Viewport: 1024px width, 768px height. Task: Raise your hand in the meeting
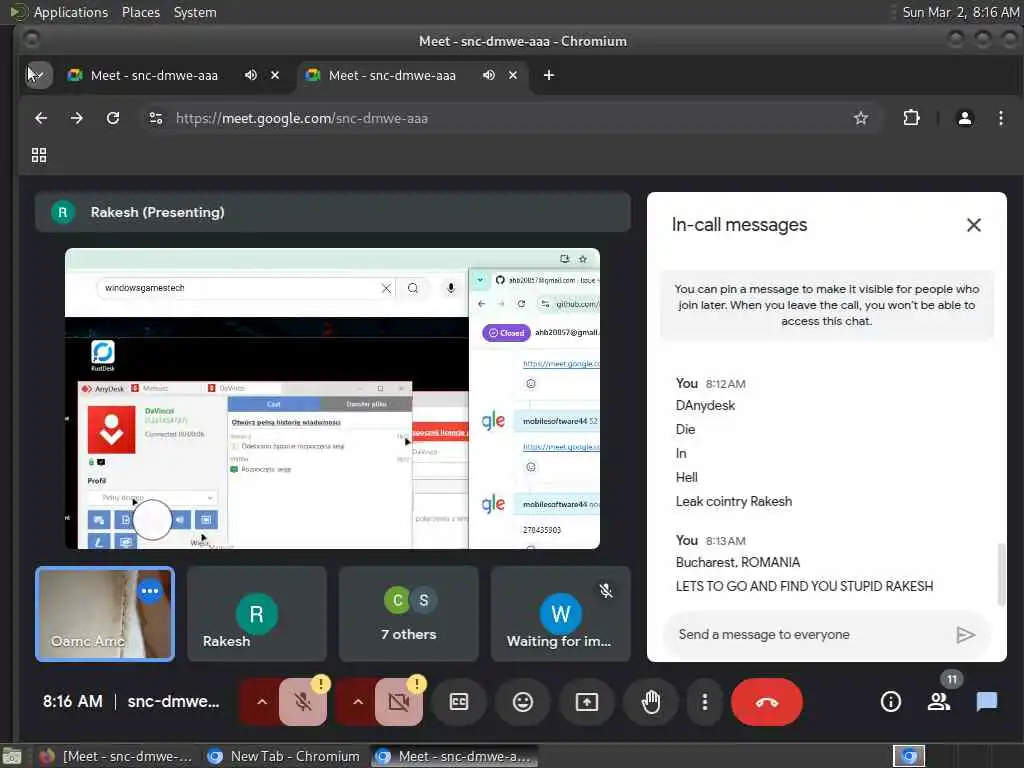coord(650,702)
